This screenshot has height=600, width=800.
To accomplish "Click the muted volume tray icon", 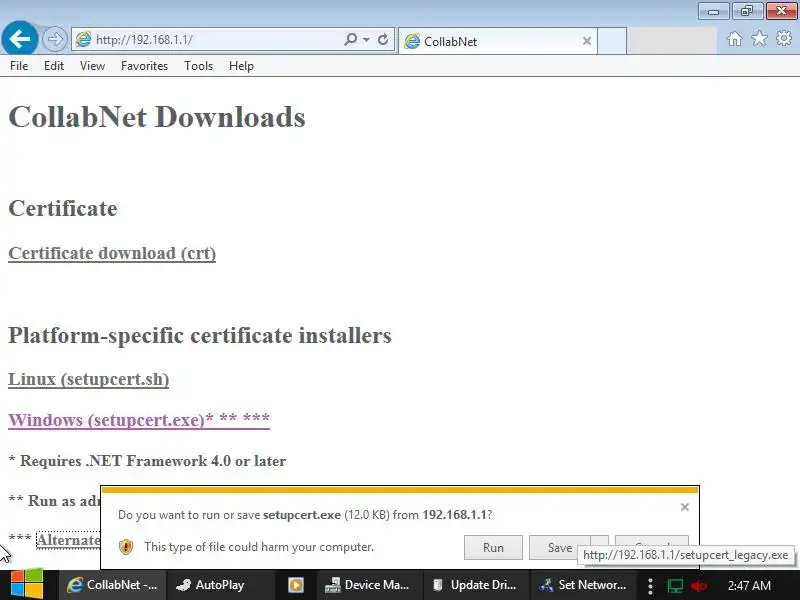I will (x=698, y=585).
